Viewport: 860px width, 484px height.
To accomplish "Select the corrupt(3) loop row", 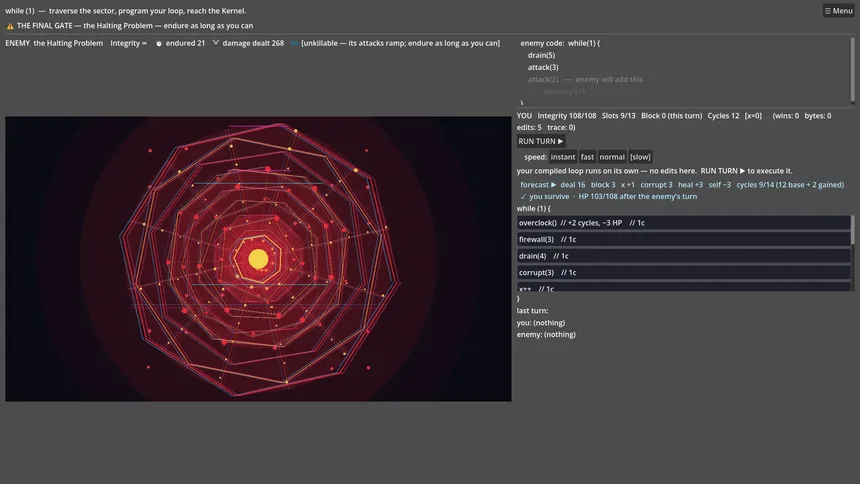I will click(683, 272).
